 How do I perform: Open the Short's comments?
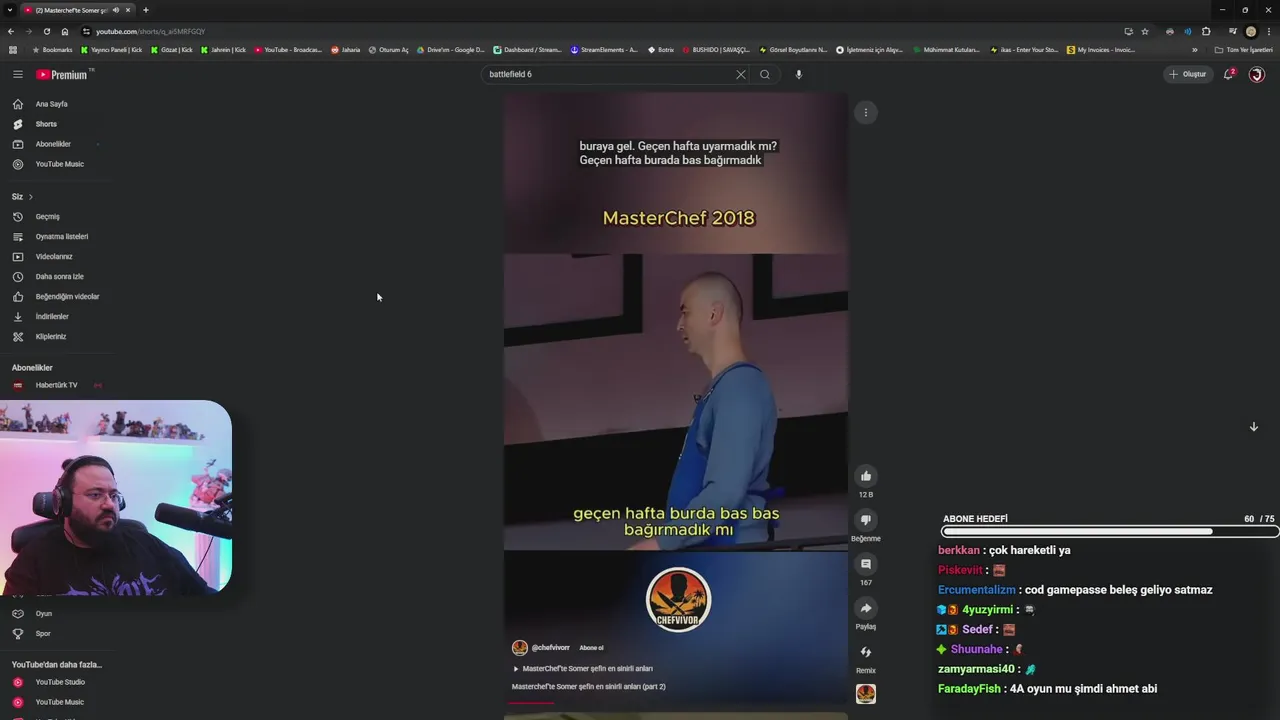point(866,564)
